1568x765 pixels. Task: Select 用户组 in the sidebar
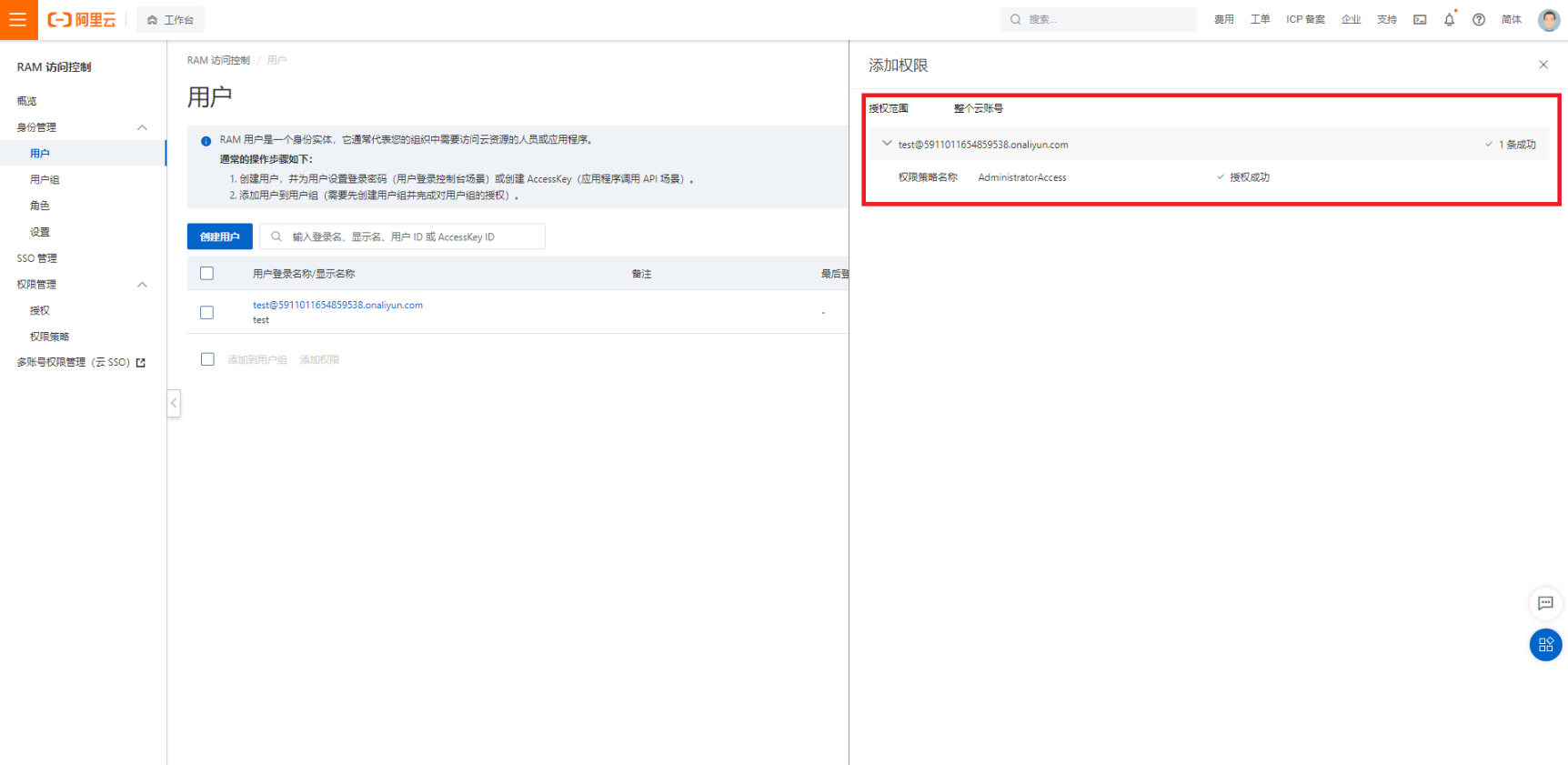[45, 180]
